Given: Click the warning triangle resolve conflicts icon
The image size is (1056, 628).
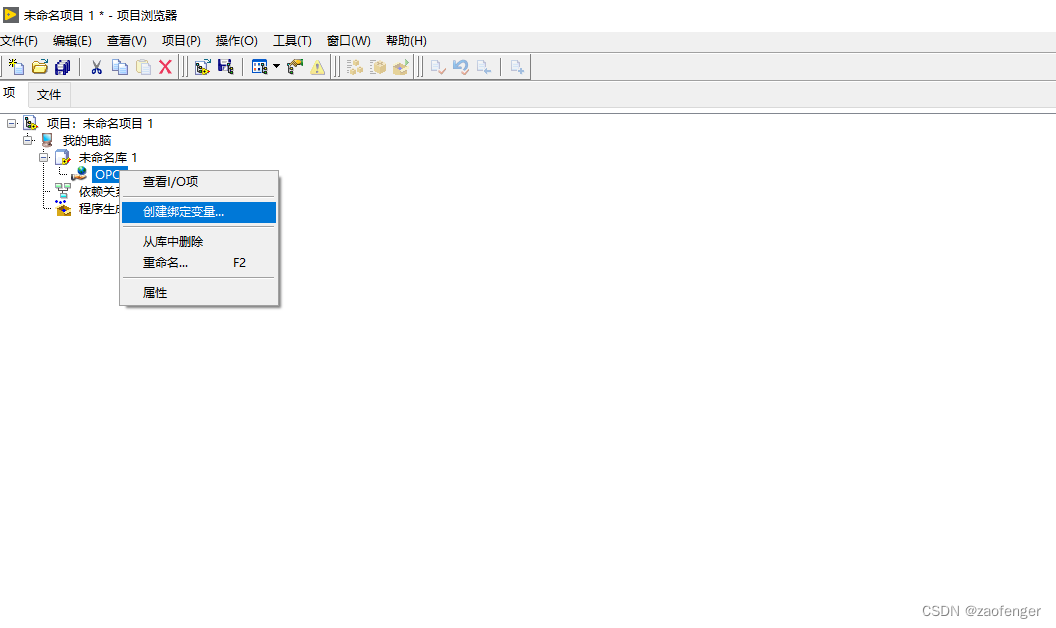Looking at the screenshot, I should coord(317,66).
